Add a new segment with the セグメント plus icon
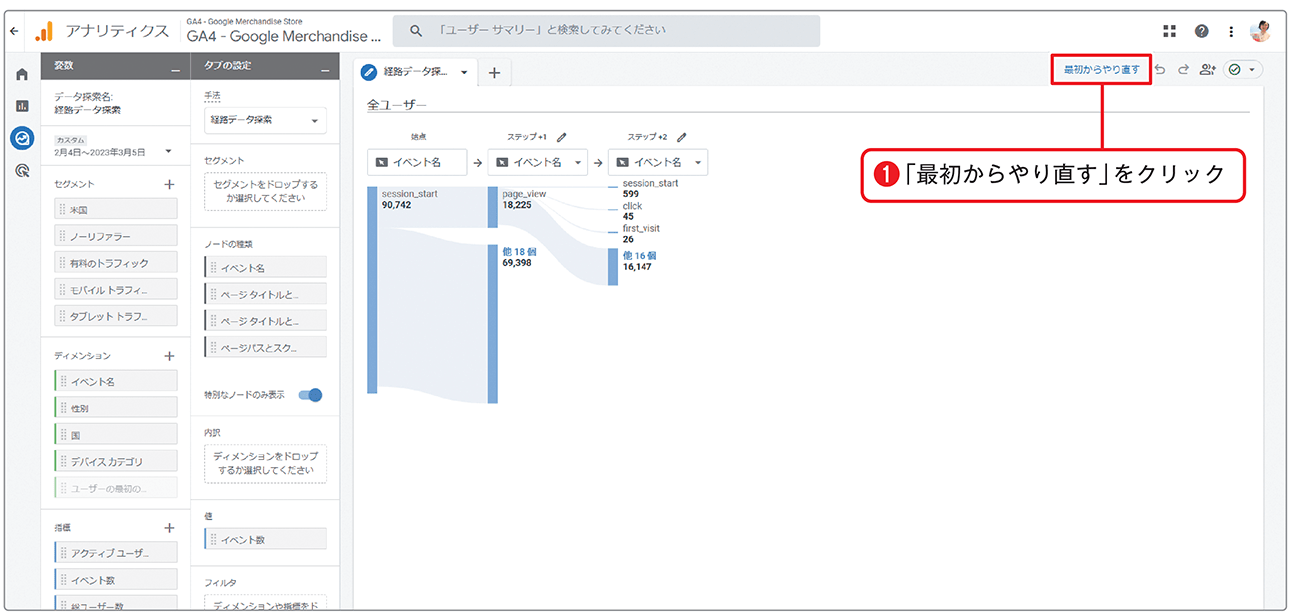1300x616 pixels. click(169, 184)
